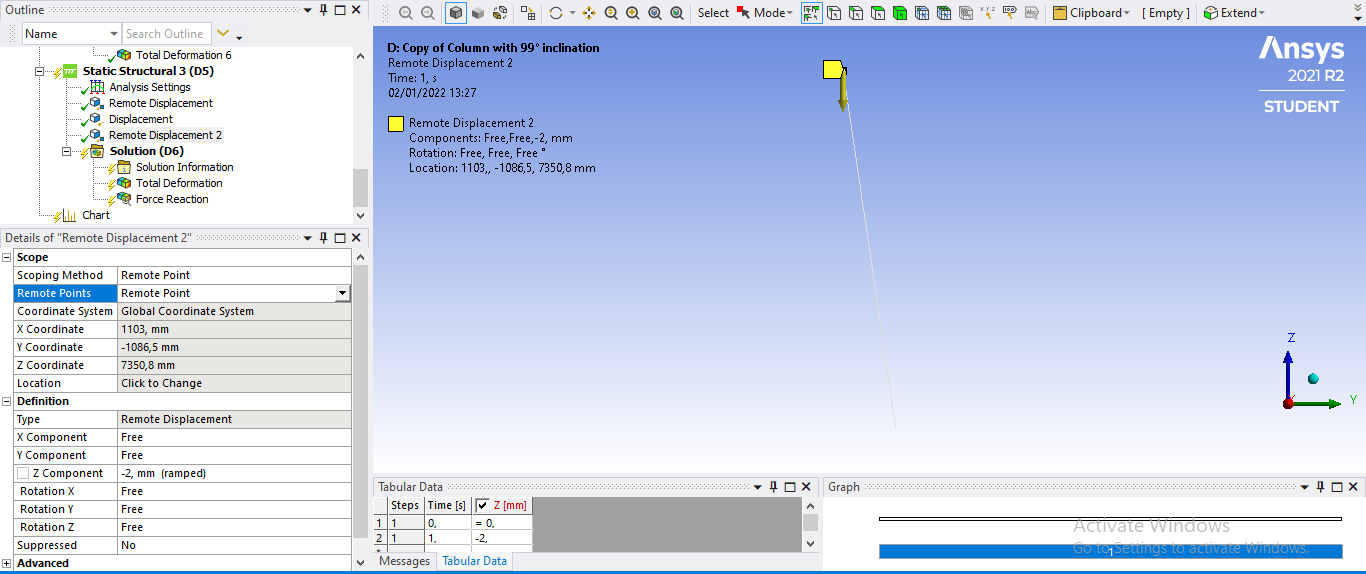
Task: Switch to the Messages tab
Action: [404, 561]
